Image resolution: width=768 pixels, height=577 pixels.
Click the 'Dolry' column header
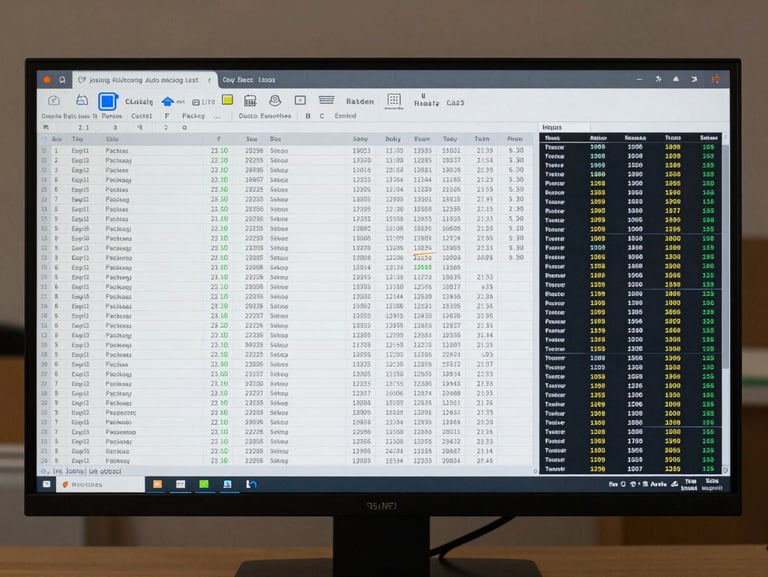(x=393, y=139)
